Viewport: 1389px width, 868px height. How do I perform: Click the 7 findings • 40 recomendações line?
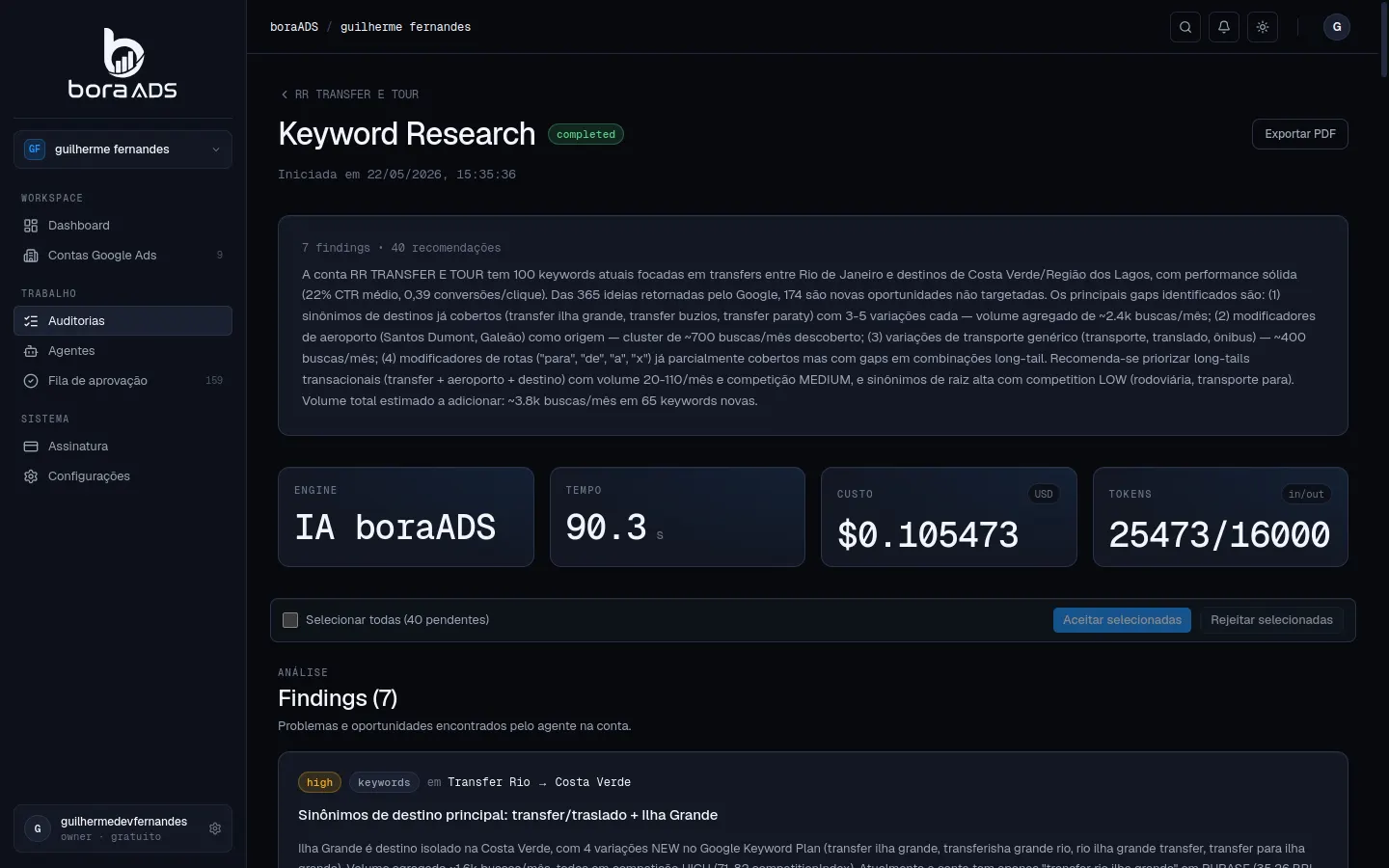coord(401,248)
